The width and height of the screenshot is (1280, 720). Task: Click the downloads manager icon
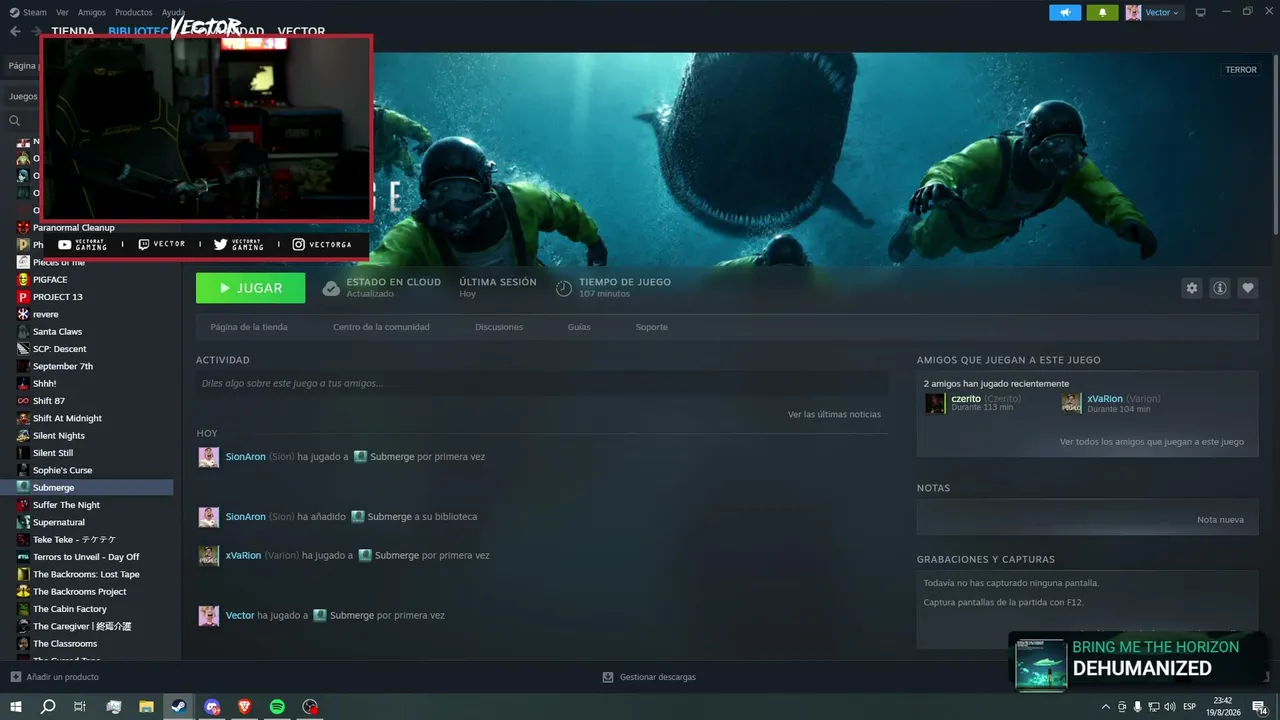coord(608,677)
